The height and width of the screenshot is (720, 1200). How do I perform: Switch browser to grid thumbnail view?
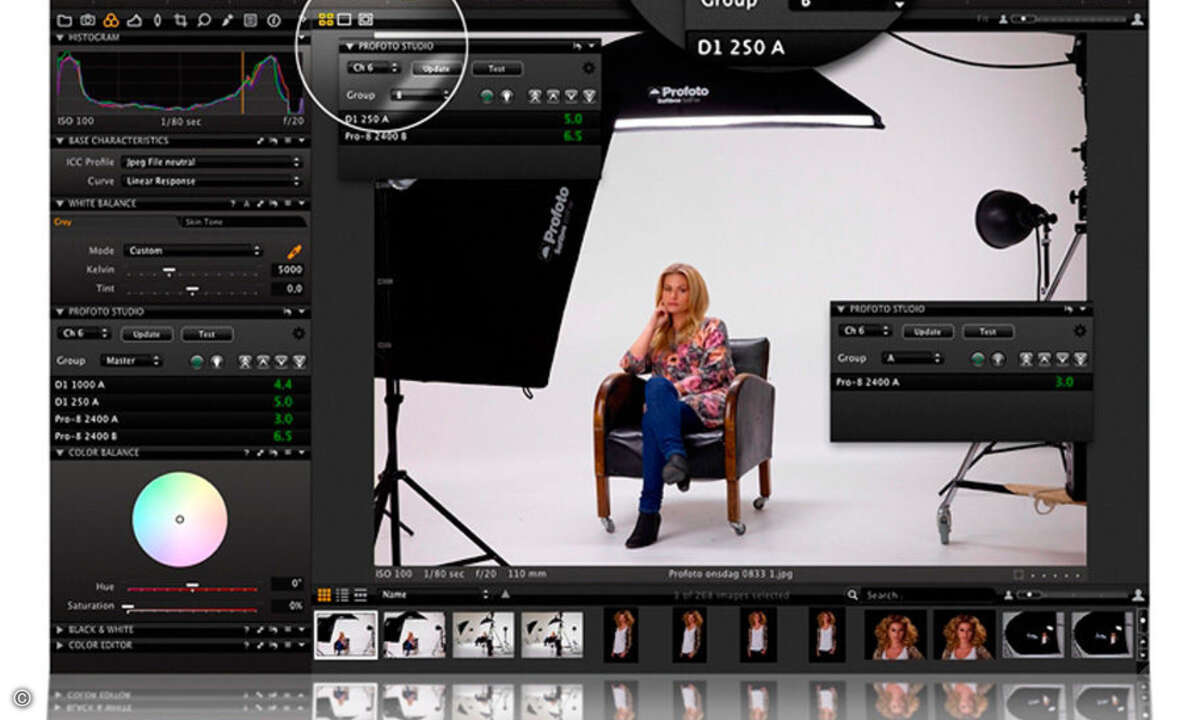(x=324, y=595)
